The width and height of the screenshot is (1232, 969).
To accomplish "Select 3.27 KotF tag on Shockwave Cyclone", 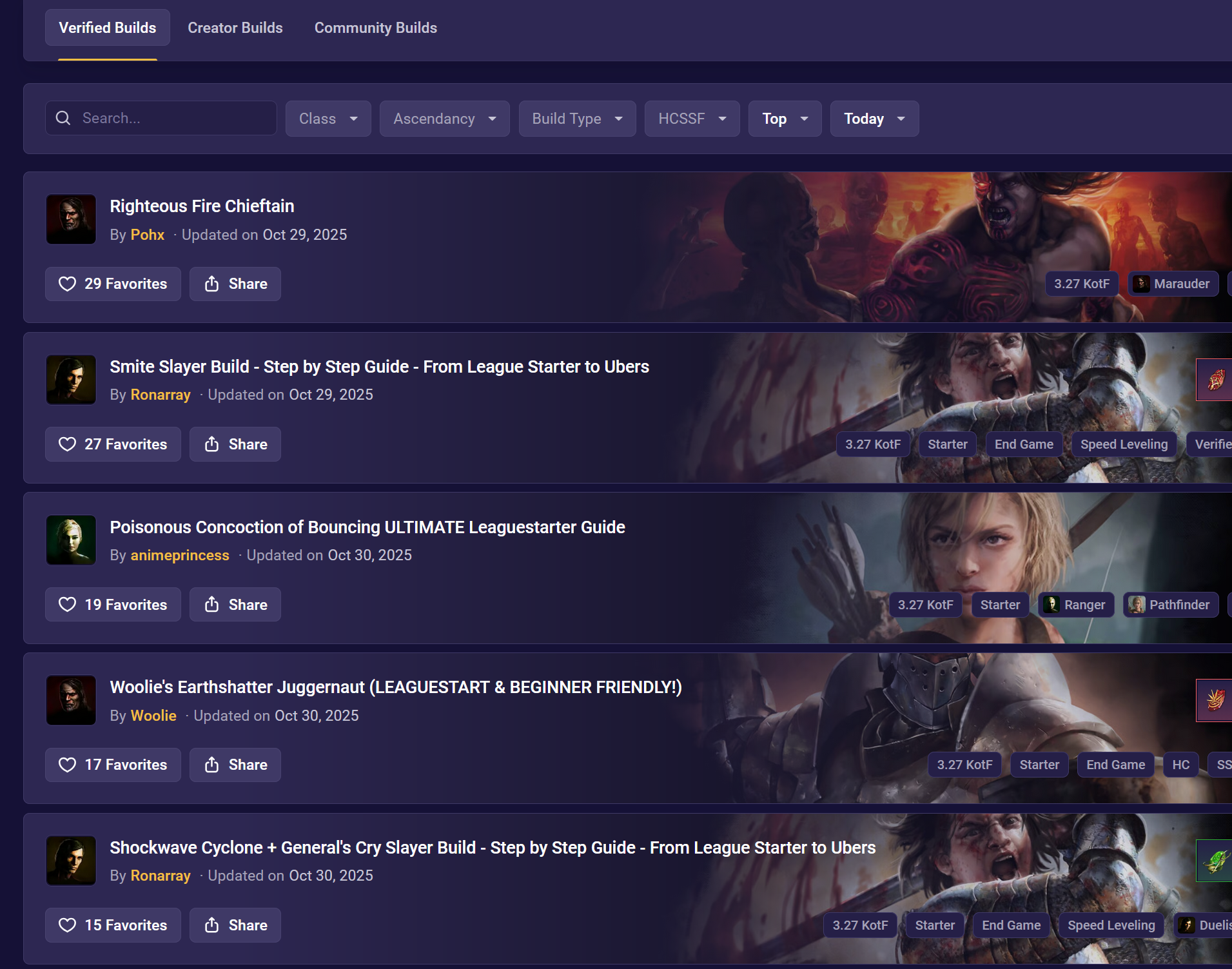I will click(860, 925).
